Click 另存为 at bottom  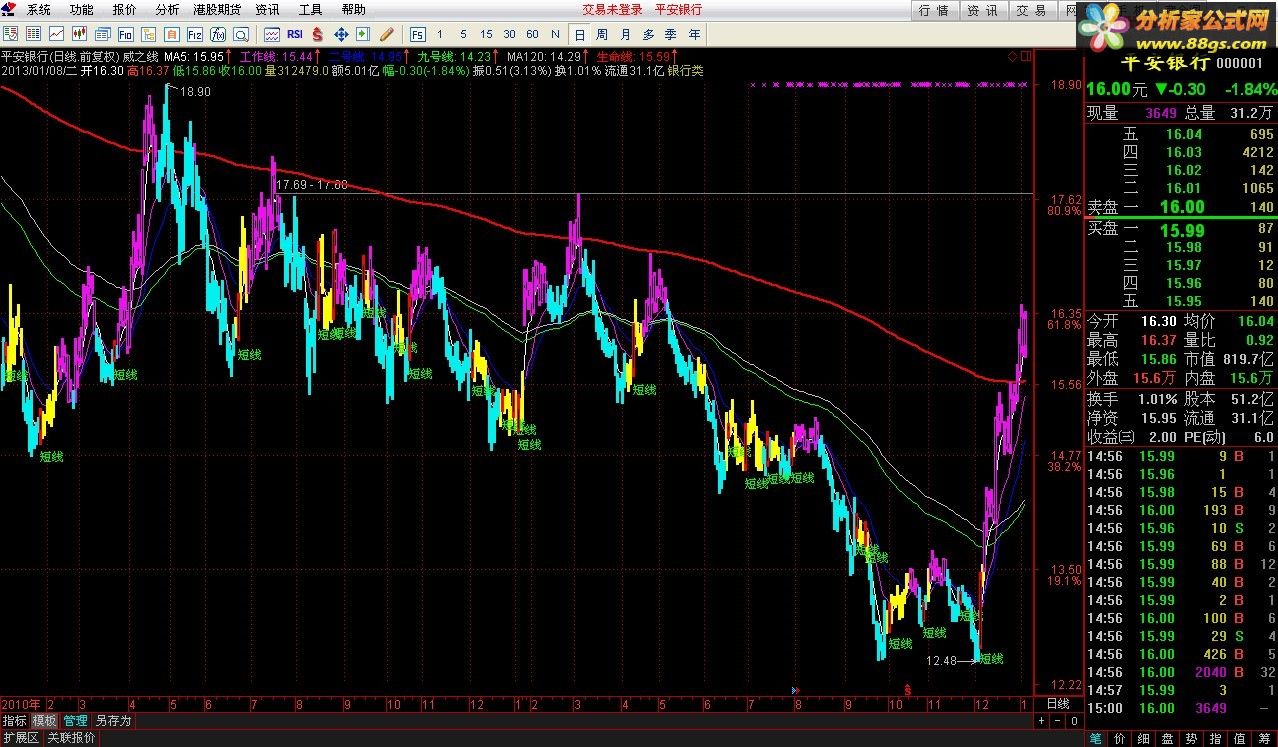tap(113, 720)
